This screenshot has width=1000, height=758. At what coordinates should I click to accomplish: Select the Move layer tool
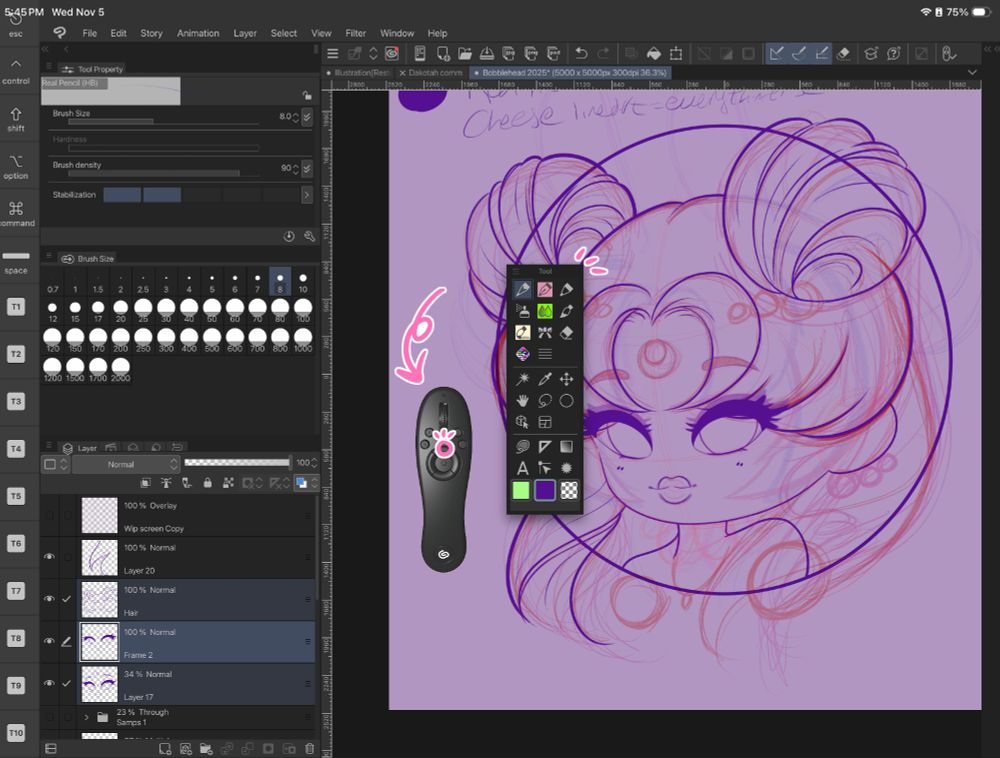point(566,379)
